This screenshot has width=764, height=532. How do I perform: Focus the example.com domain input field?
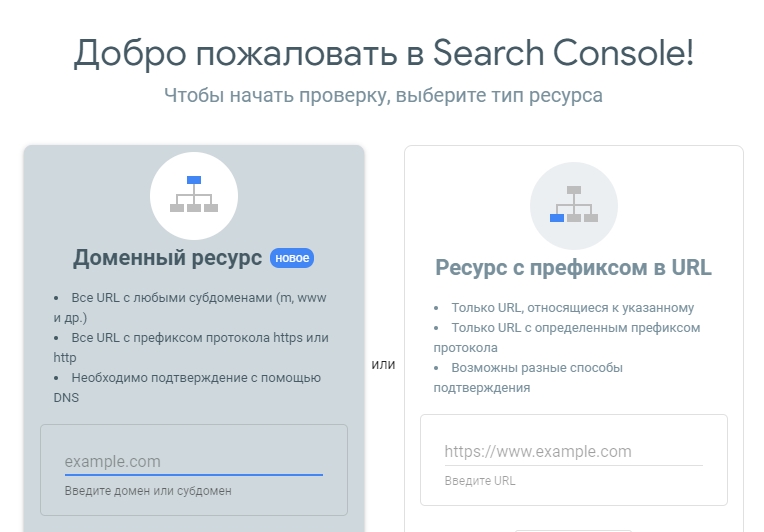pos(194,461)
